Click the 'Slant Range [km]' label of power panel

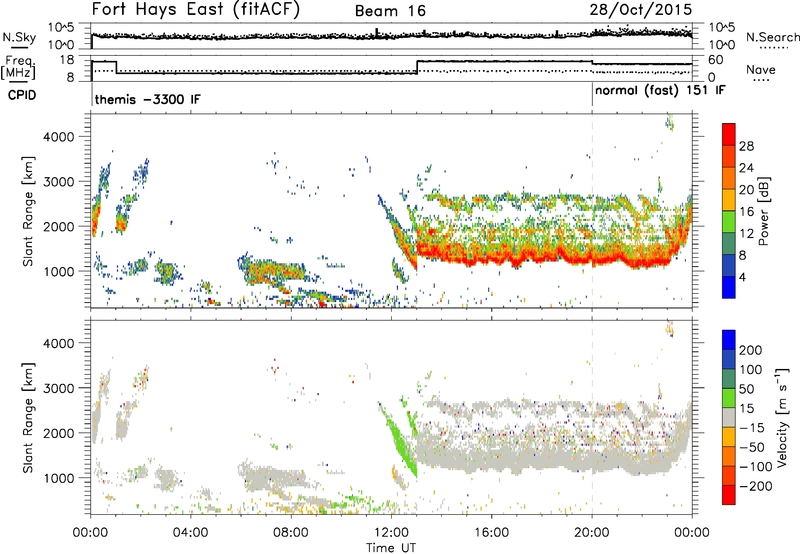point(28,211)
